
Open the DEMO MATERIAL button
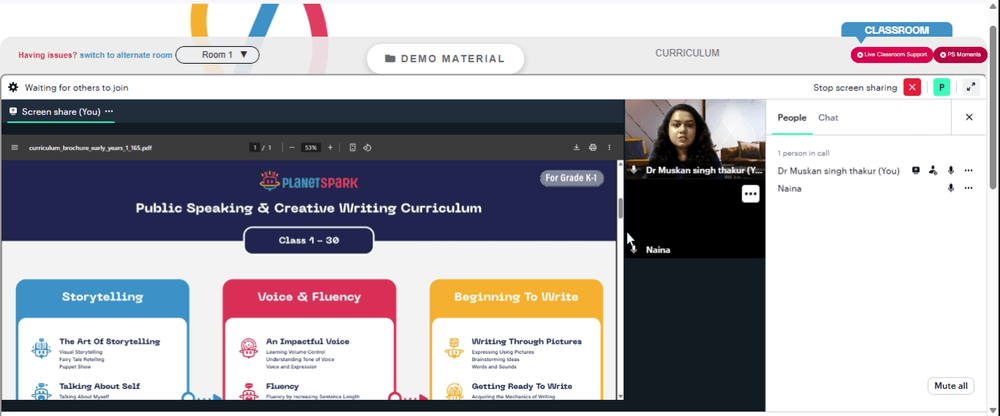click(445, 59)
